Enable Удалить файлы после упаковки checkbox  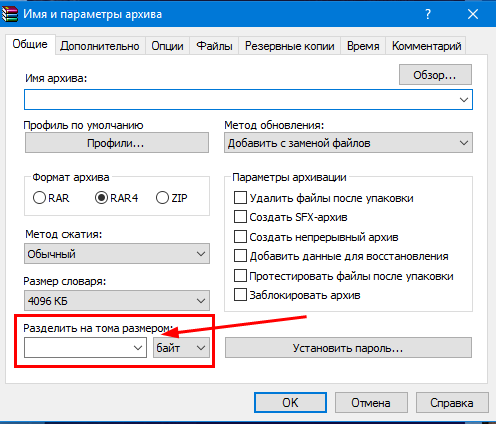[x=240, y=198]
